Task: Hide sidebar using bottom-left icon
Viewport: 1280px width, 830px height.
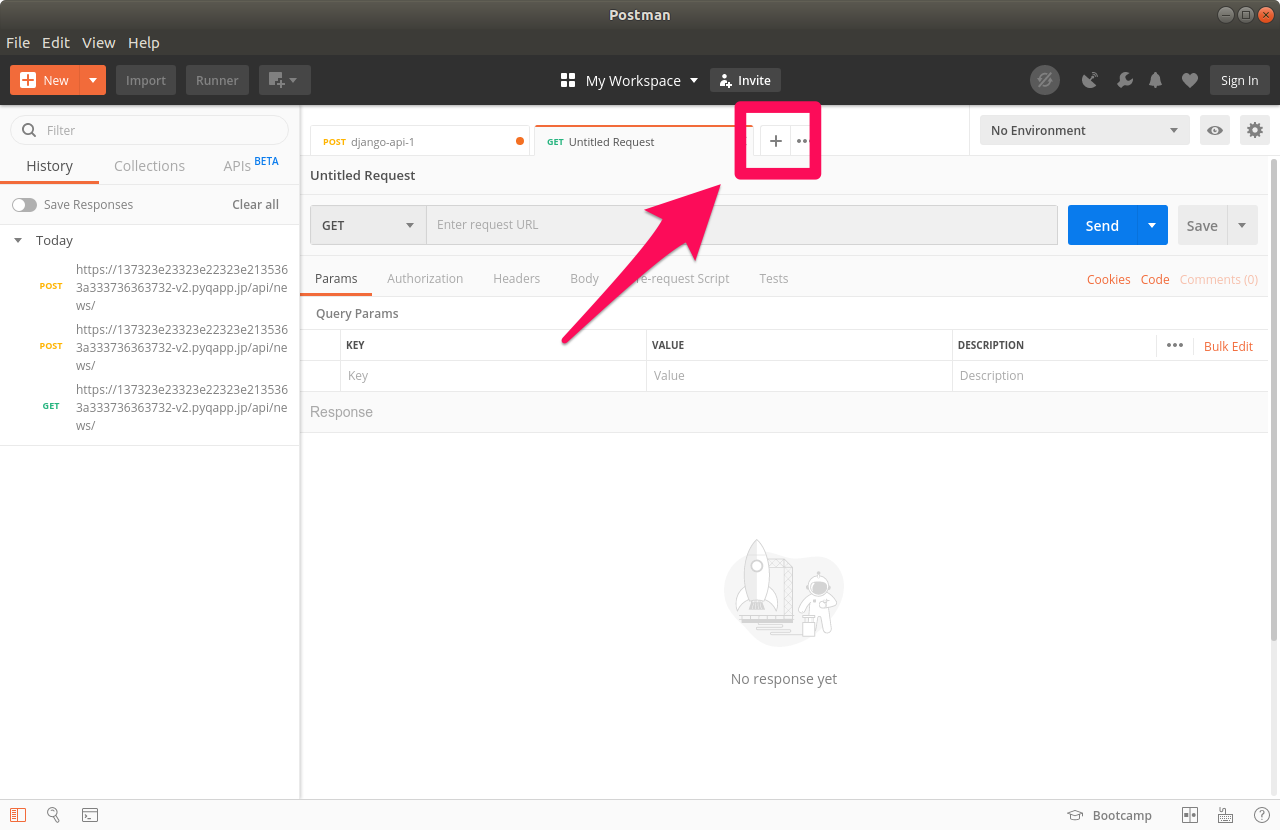Action: click(x=18, y=815)
